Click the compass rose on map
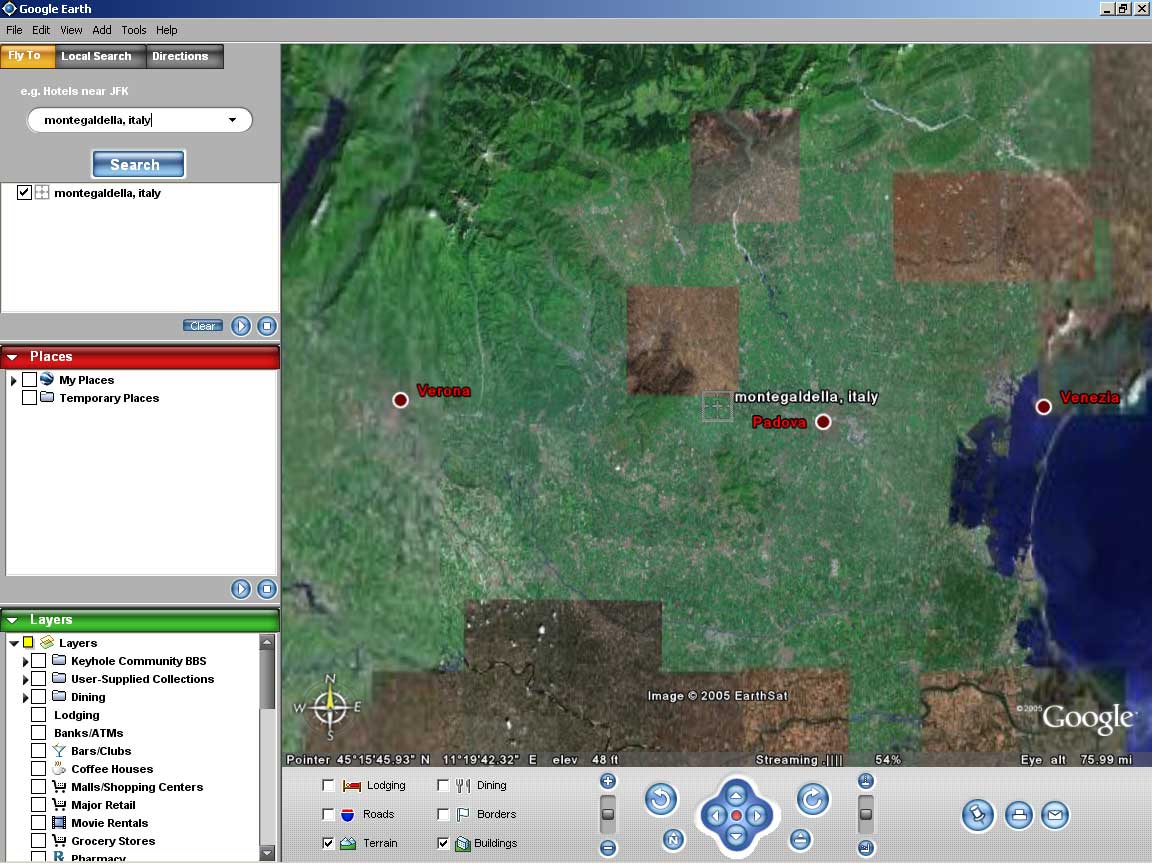The image size is (1152, 864). pos(329,706)
